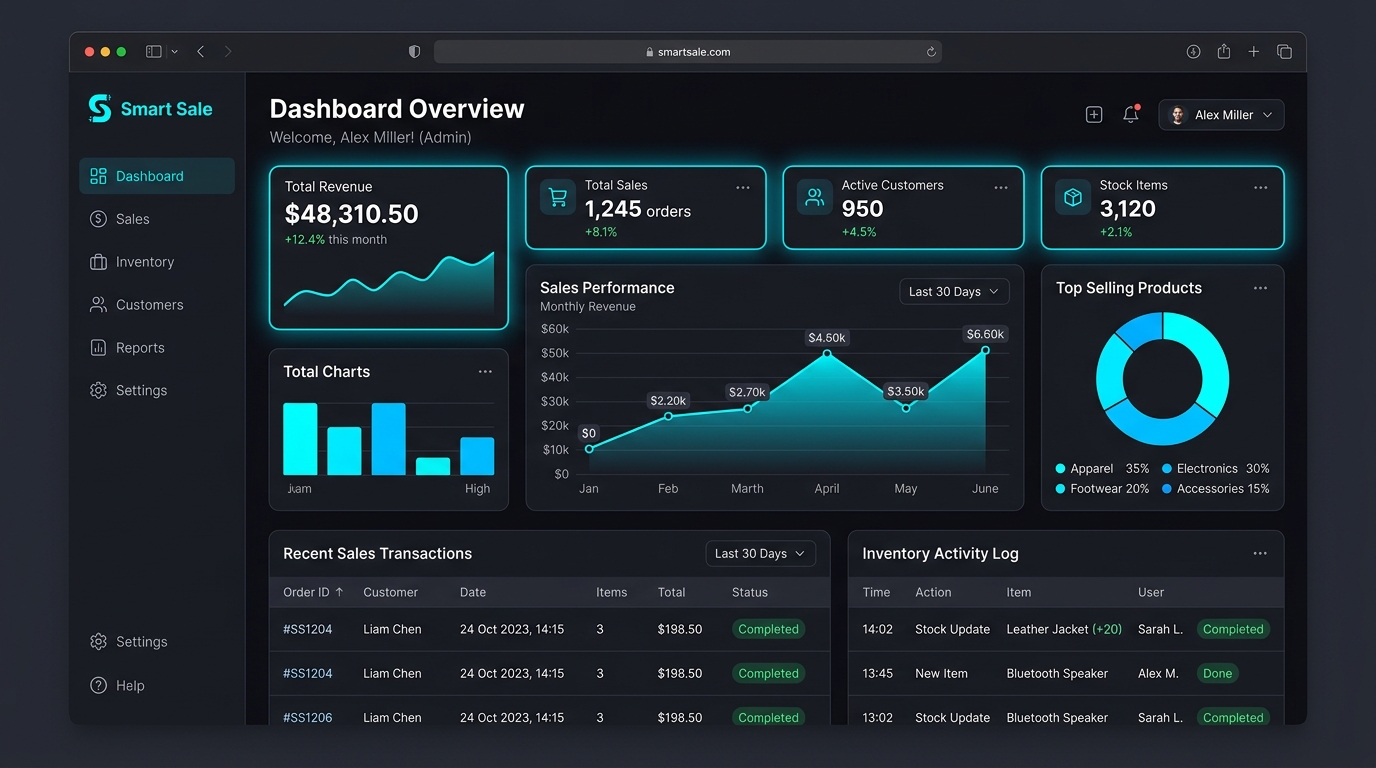Click the add-new plus icon beside the bell

1094,115
